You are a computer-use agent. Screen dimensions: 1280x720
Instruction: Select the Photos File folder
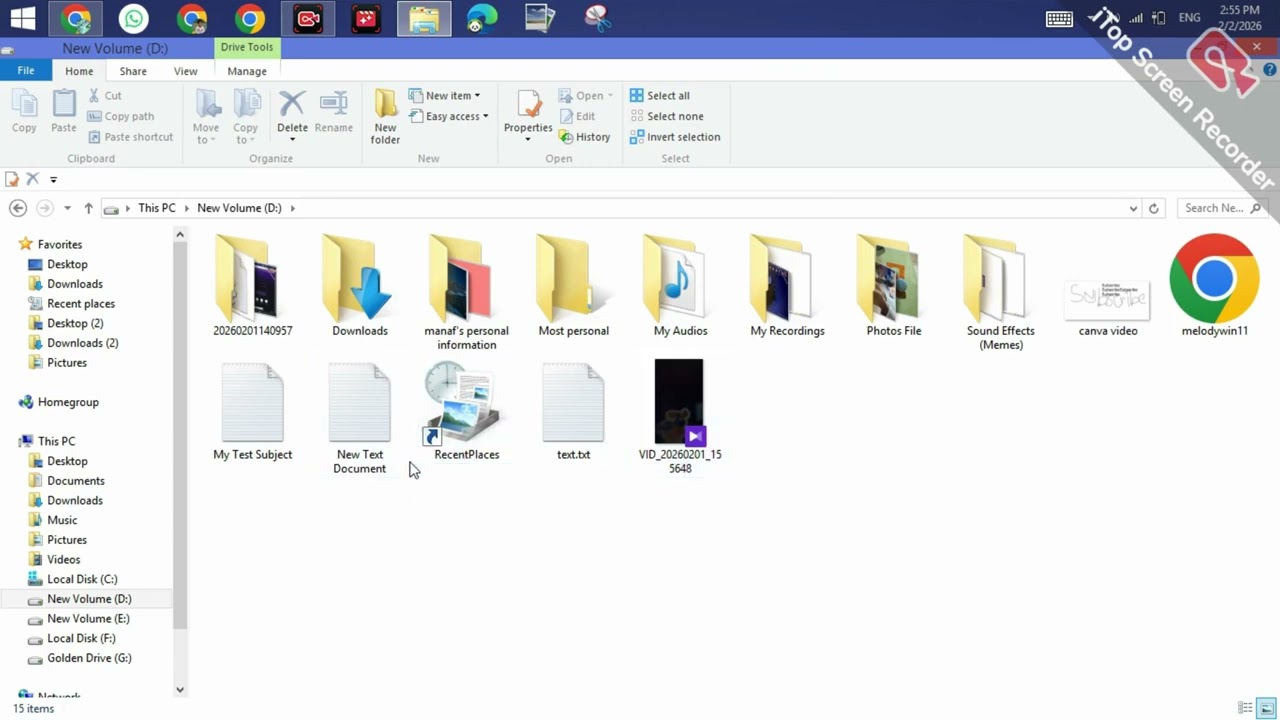893,285
